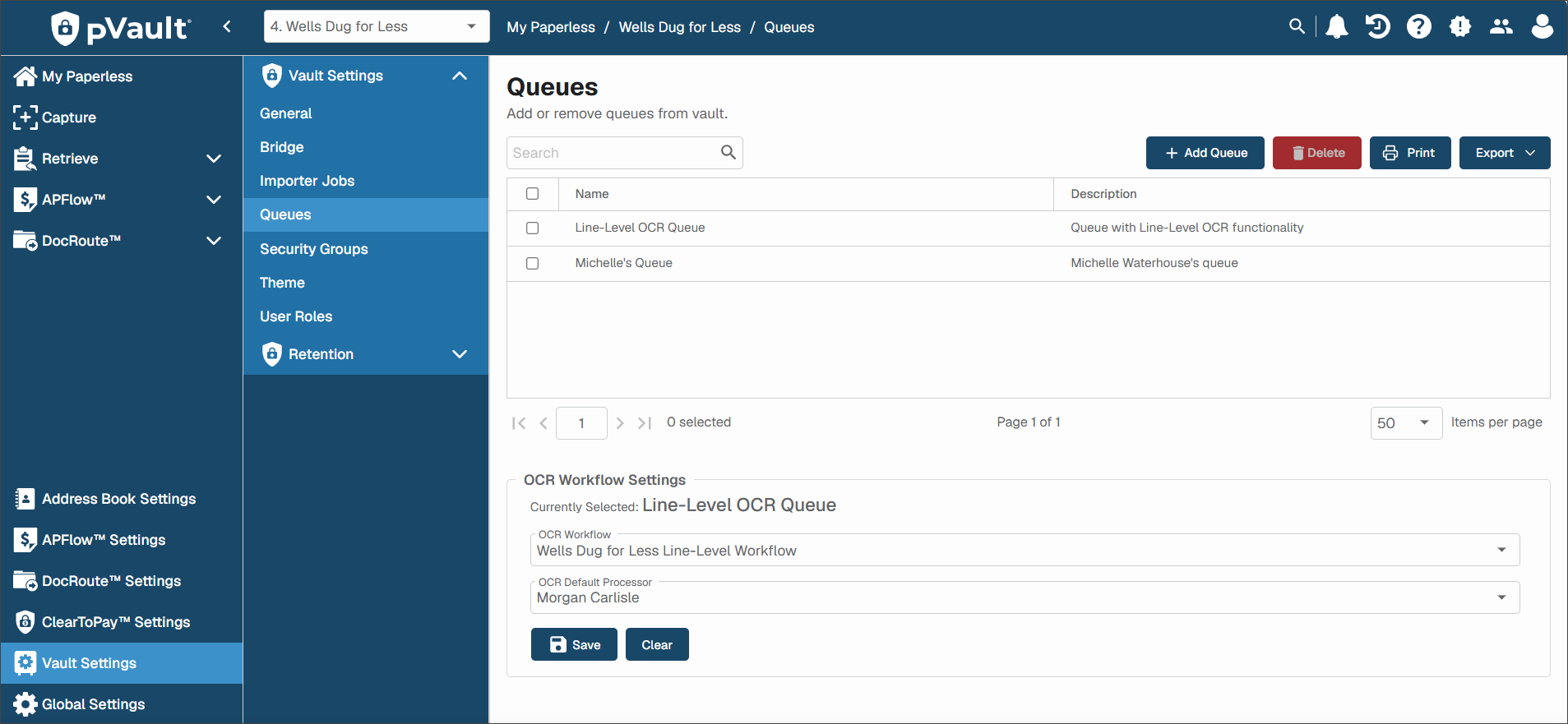Click the Global Settings gear icon

(x=25, y=704)
